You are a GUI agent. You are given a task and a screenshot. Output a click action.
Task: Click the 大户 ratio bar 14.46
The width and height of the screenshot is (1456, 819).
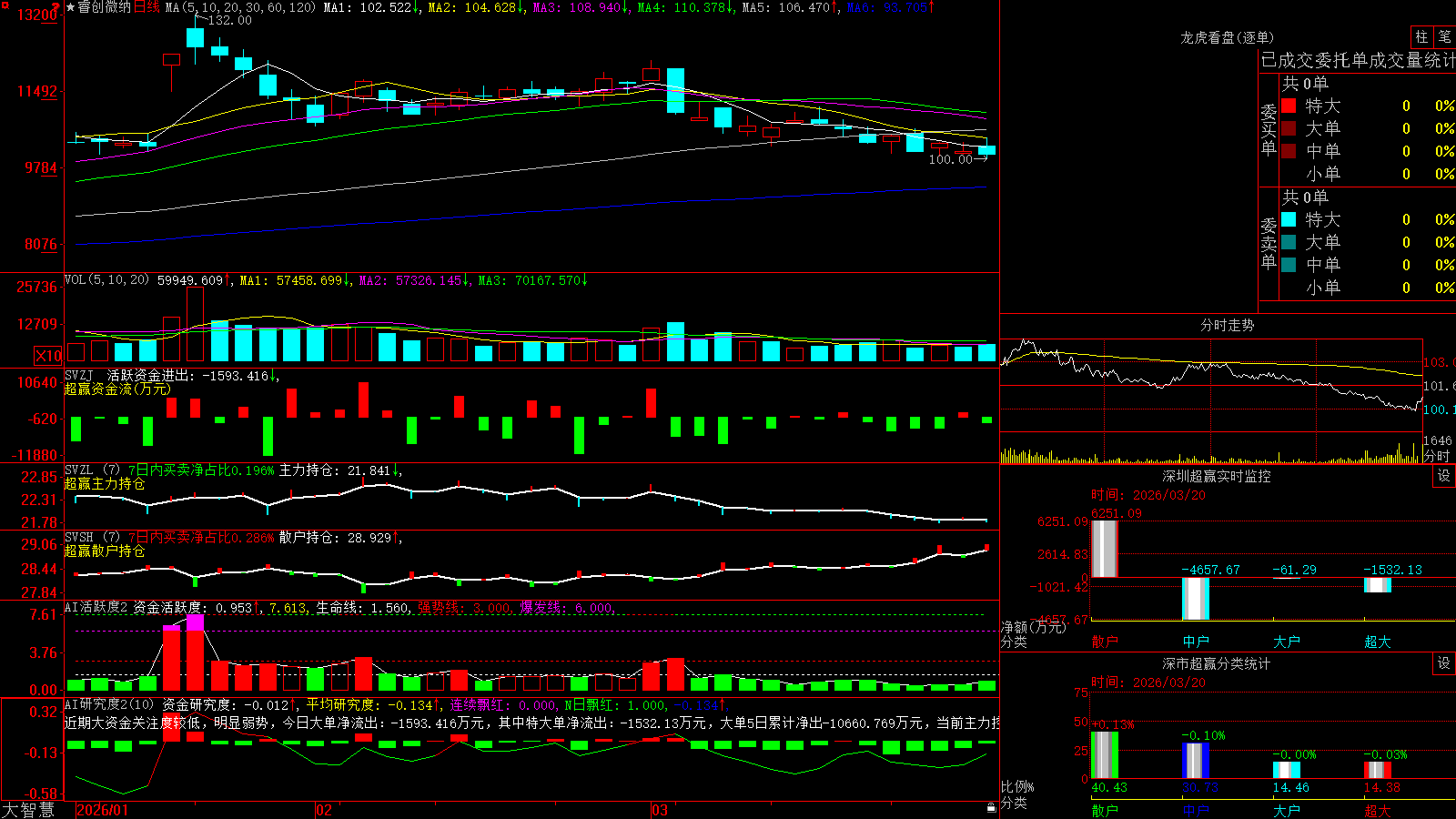pos(1287,770)
